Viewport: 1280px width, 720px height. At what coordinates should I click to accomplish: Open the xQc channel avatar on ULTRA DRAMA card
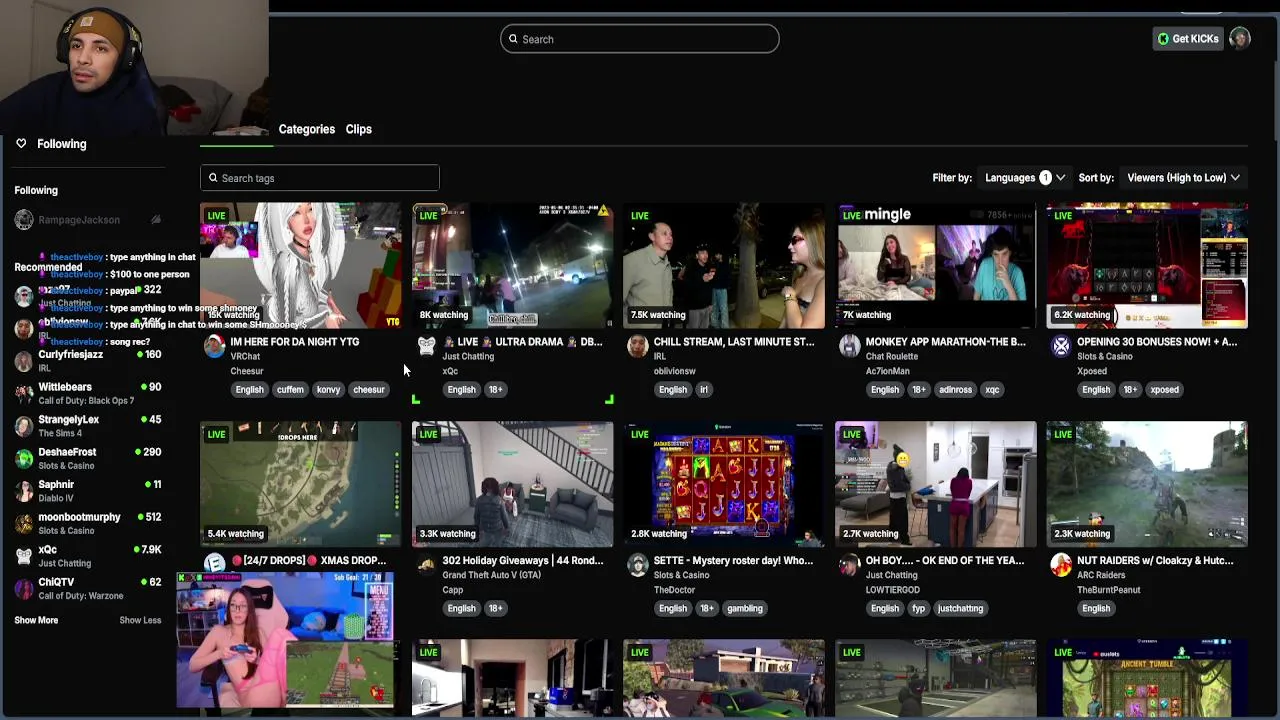tap(426, 347)
